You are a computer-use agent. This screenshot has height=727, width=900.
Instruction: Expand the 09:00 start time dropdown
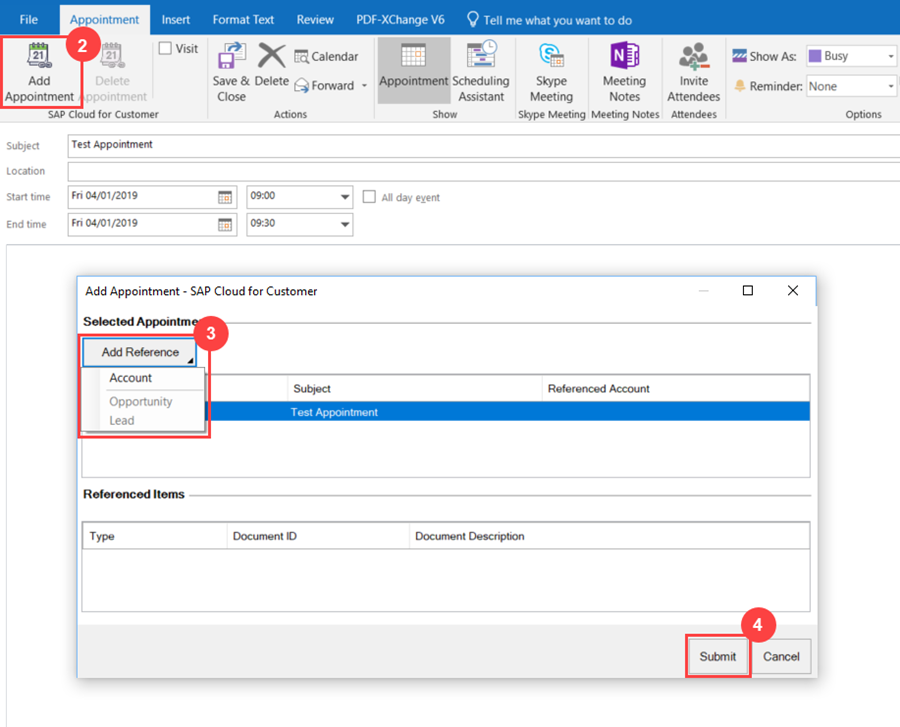point(344,197)
